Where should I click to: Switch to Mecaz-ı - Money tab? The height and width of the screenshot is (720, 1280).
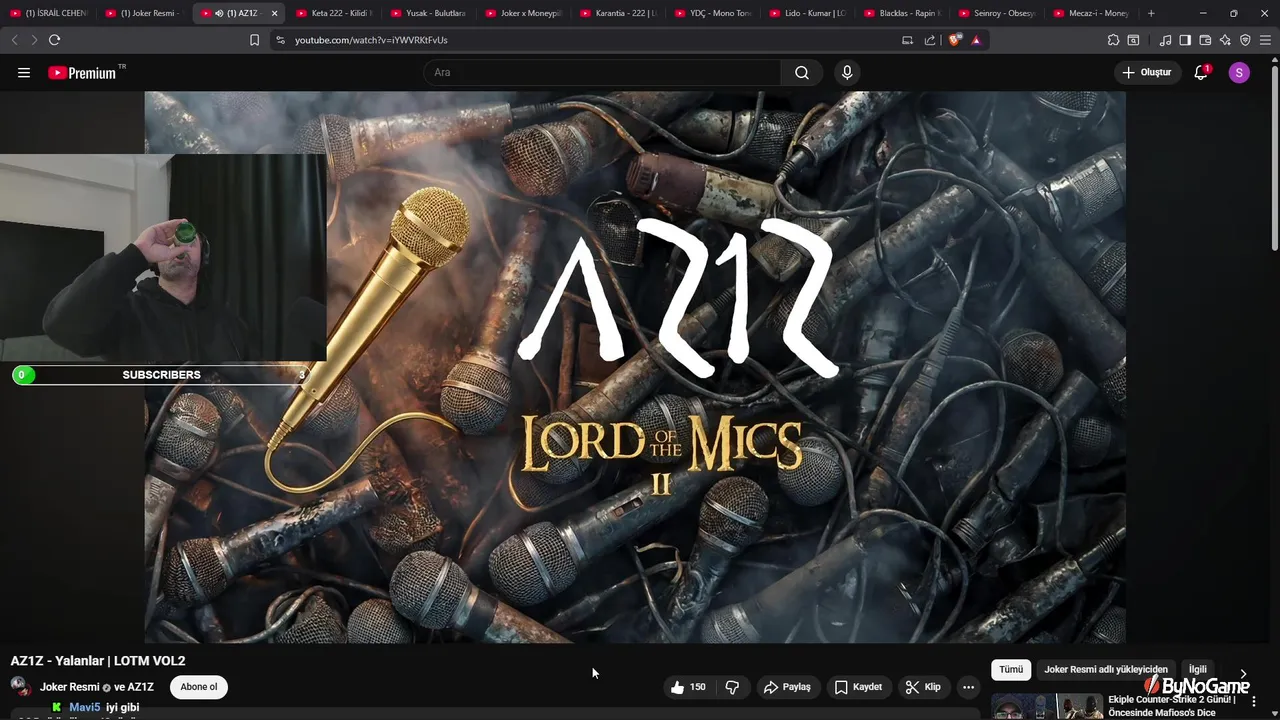1091,13
